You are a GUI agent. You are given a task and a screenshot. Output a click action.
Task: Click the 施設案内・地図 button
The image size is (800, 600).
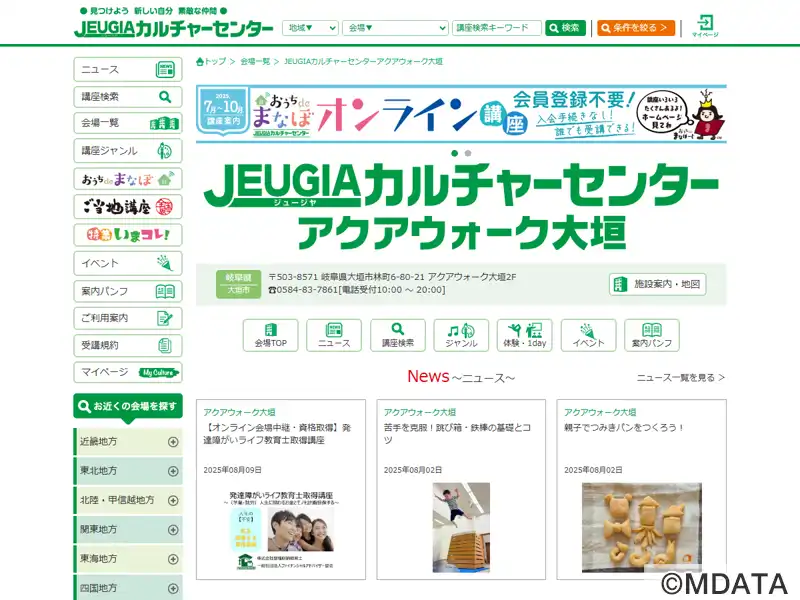pyautogui.click(x=657, y=284)
